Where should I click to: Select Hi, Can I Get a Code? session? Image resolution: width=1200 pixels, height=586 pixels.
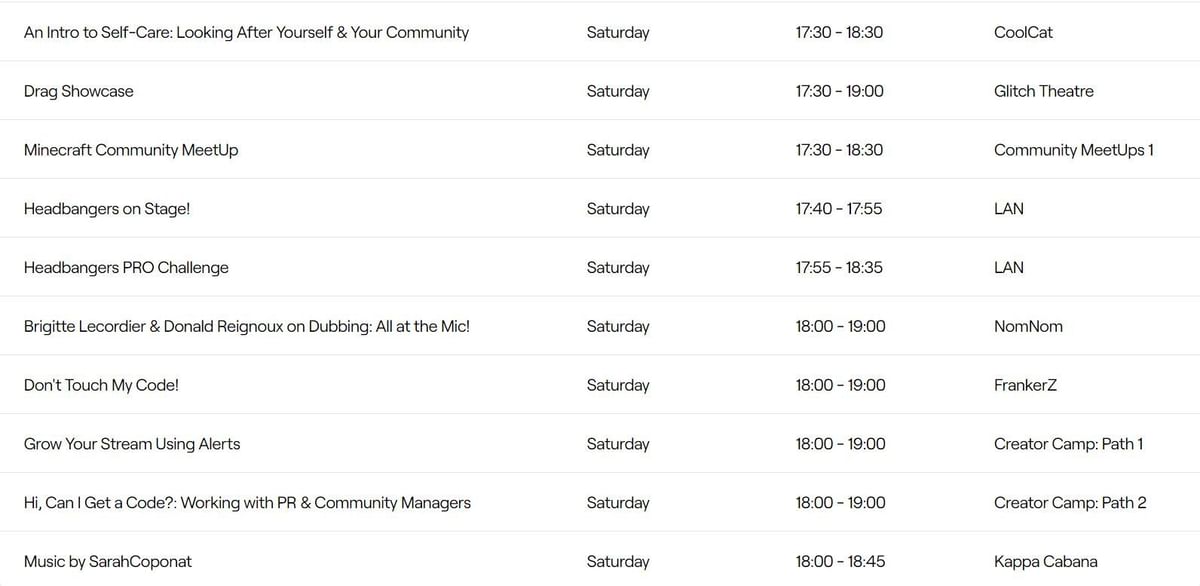247,503
